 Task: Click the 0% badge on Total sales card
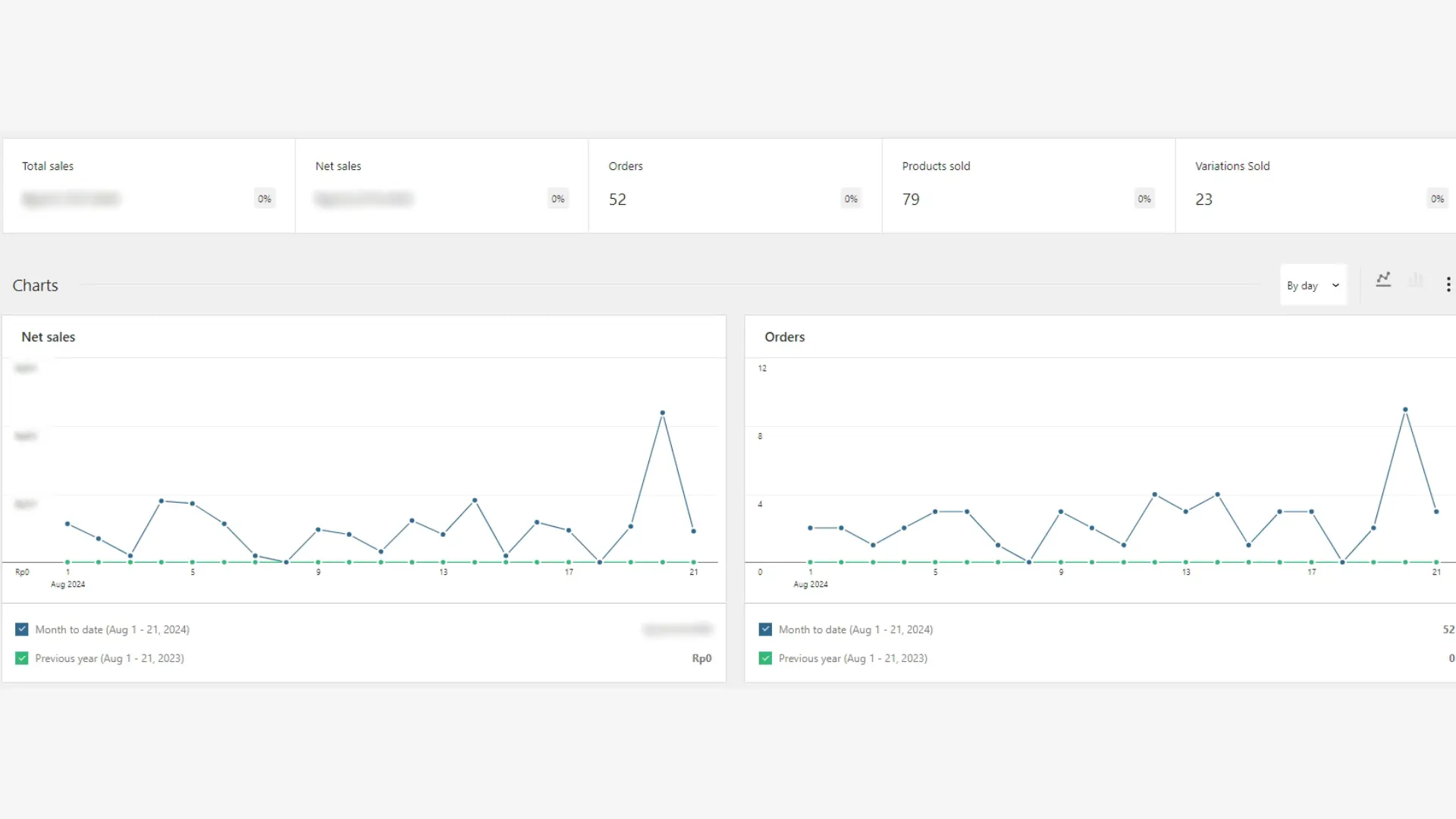pyautogui.click(x=264, y=198)
